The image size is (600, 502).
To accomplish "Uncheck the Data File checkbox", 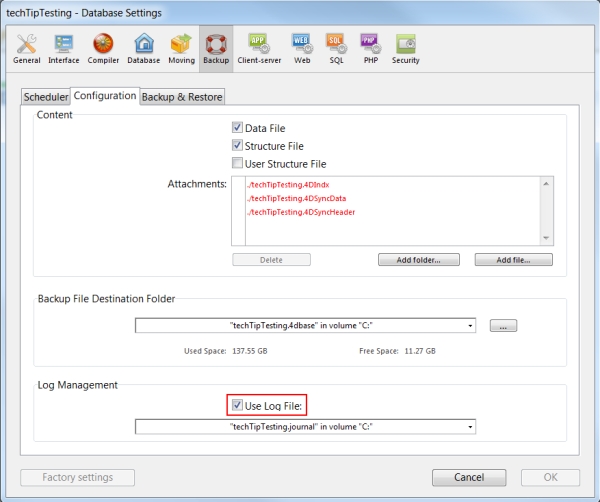I will (x=238, y=128).
